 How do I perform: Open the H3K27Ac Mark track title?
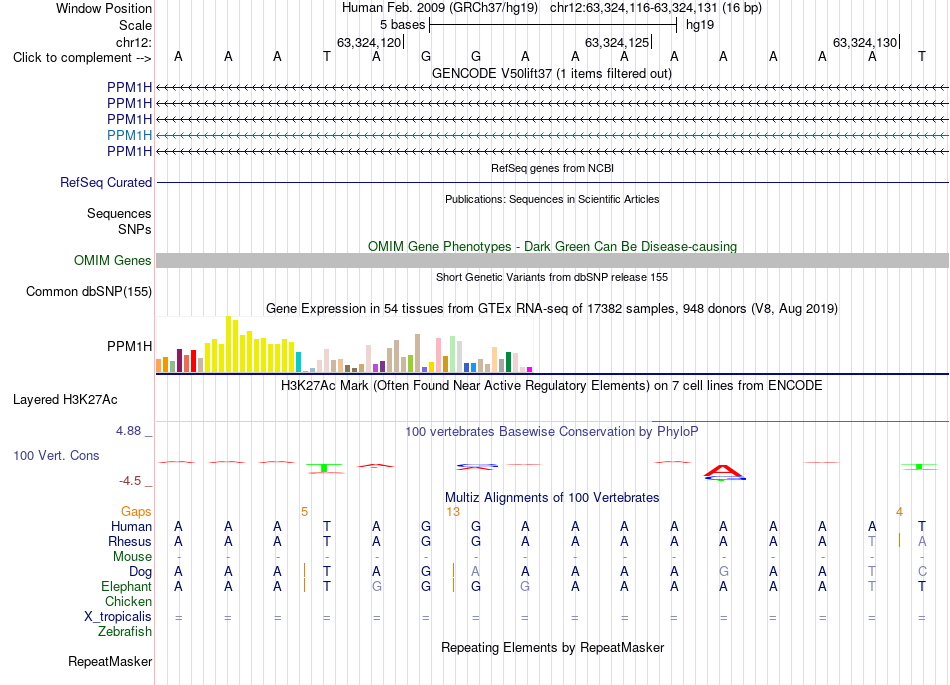click(x=552, y=386)
